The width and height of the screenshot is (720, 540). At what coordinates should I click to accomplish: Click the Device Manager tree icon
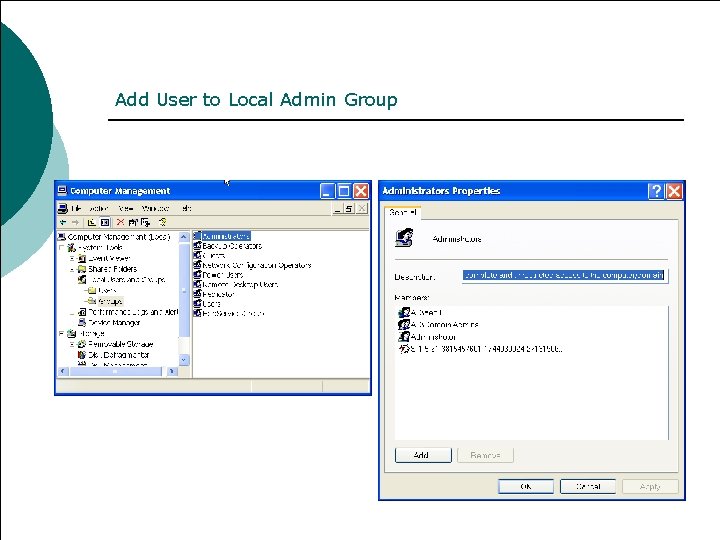click(x=82, y=323)
